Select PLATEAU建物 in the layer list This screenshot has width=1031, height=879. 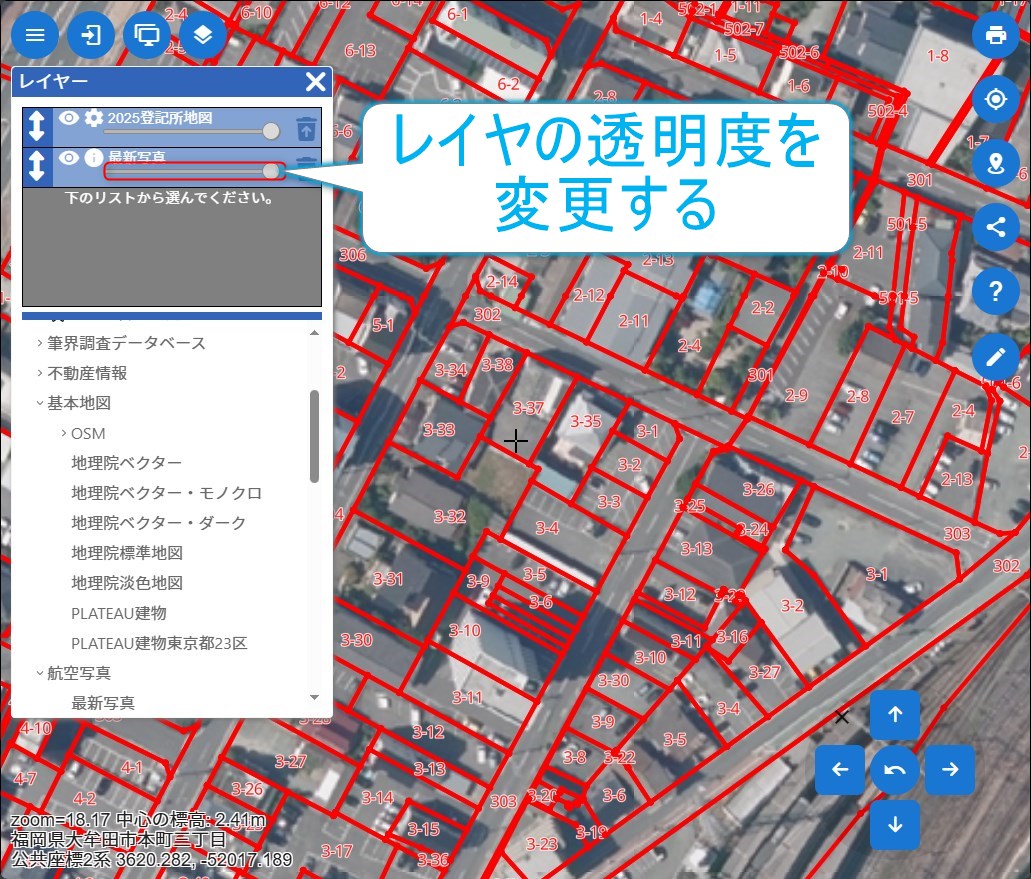pos(119,613)
